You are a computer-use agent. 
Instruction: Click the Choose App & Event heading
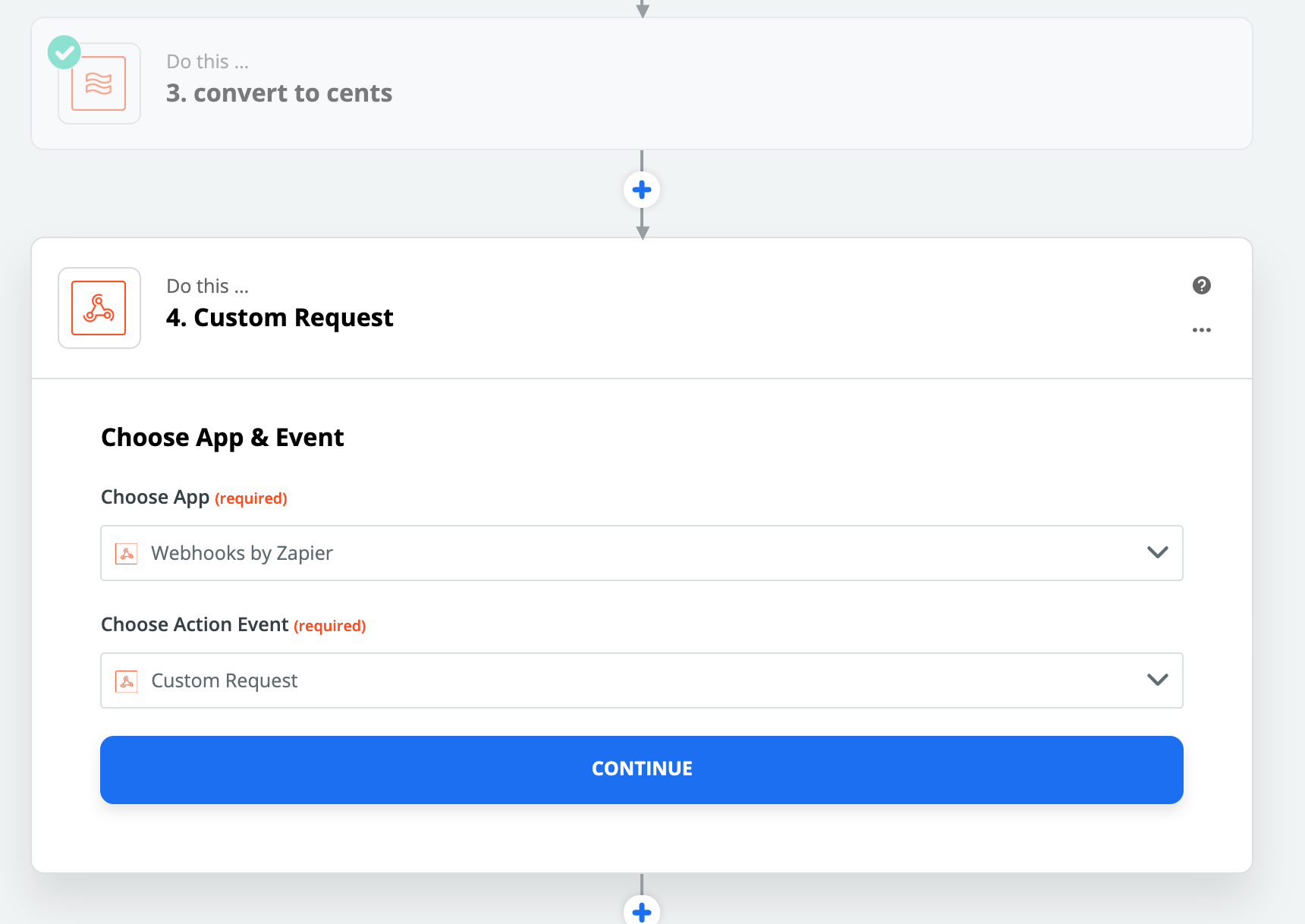[x=222, y=438]
